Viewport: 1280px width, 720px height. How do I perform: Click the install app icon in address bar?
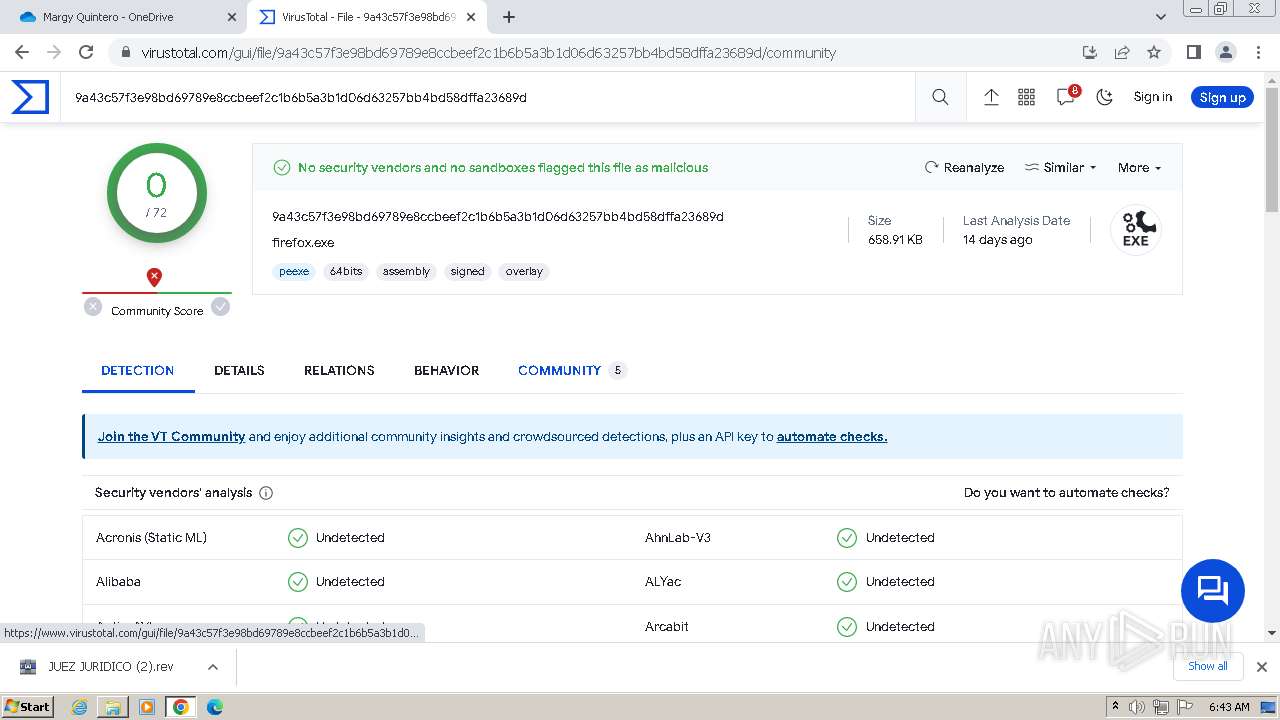pyautogui.click(x=1090, y=53)
